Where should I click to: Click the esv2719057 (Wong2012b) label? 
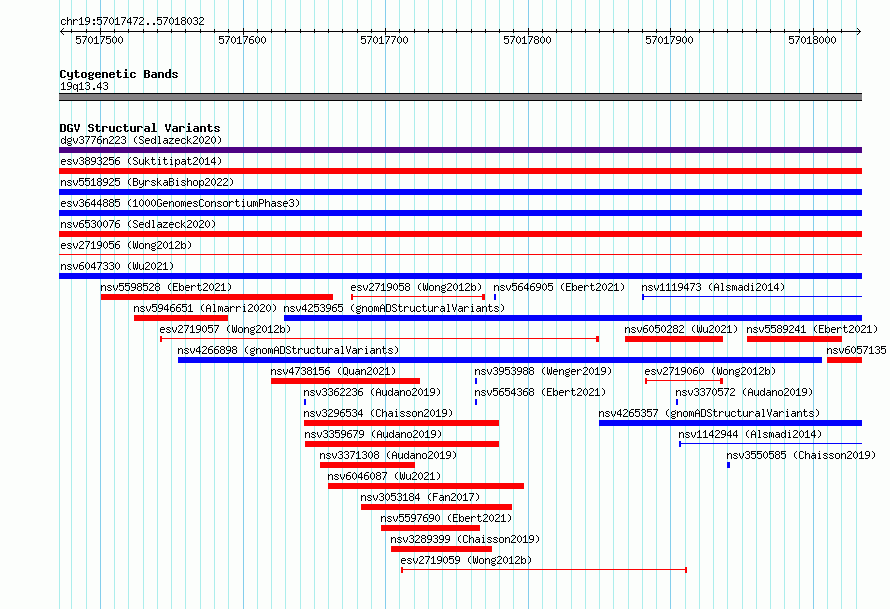point(225,329)
